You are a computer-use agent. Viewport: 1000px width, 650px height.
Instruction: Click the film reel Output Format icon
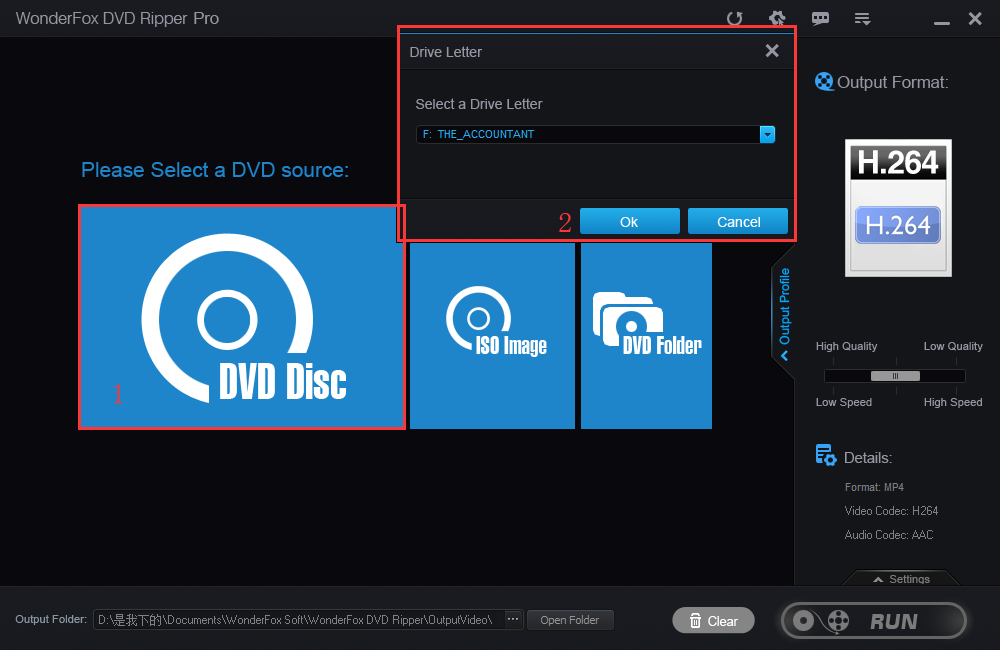(x=824, y=82)
